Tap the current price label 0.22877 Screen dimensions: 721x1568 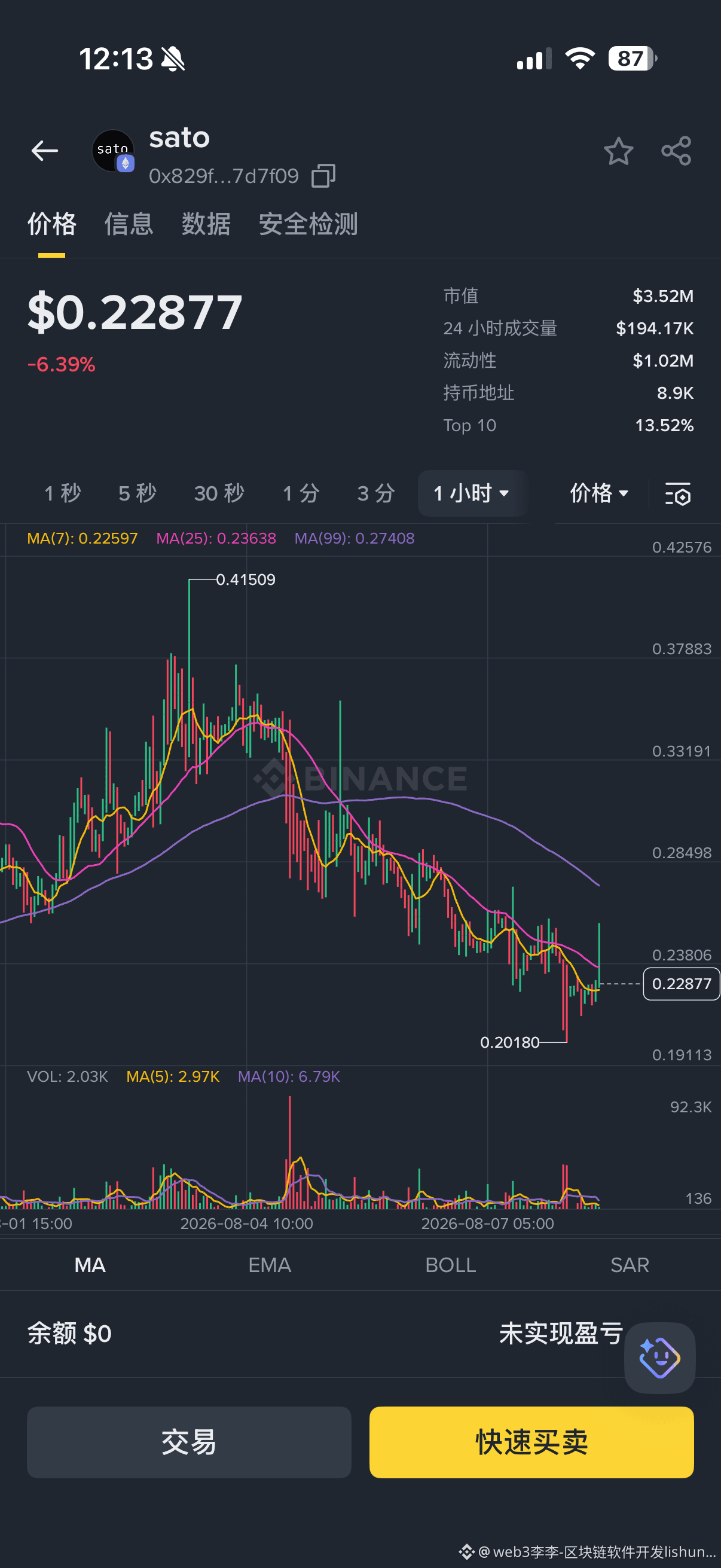click(x=682, y=984)
